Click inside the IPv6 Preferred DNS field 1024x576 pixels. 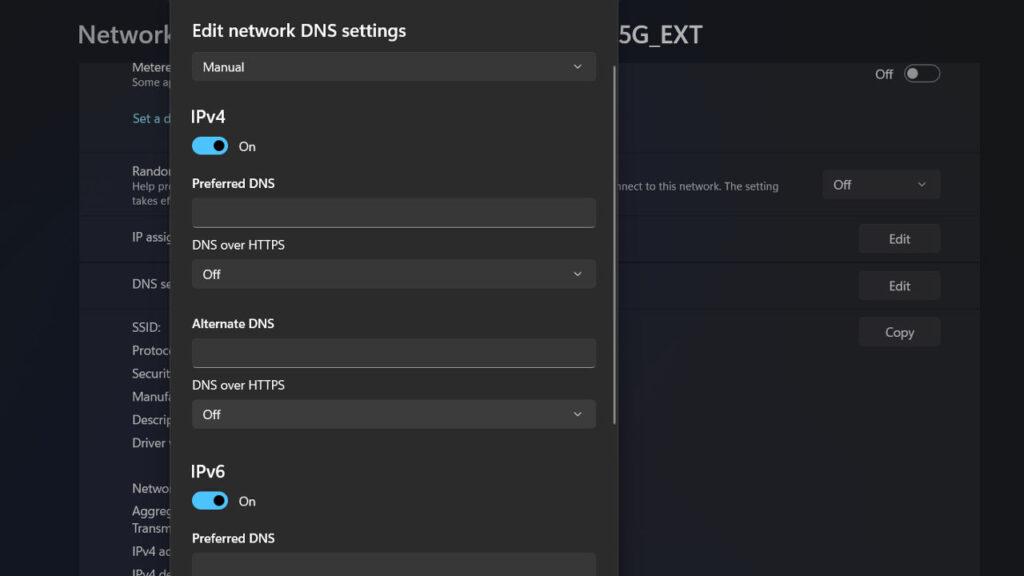[x=393, y=567]
